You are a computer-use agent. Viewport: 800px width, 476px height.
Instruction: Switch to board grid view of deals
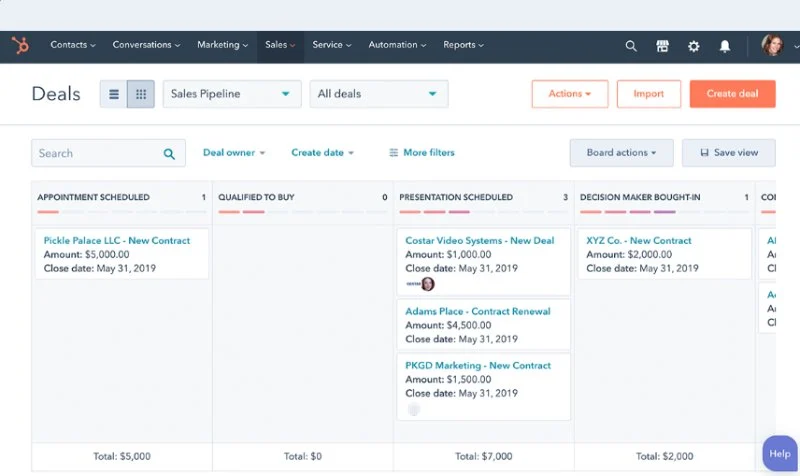[141, 94]
